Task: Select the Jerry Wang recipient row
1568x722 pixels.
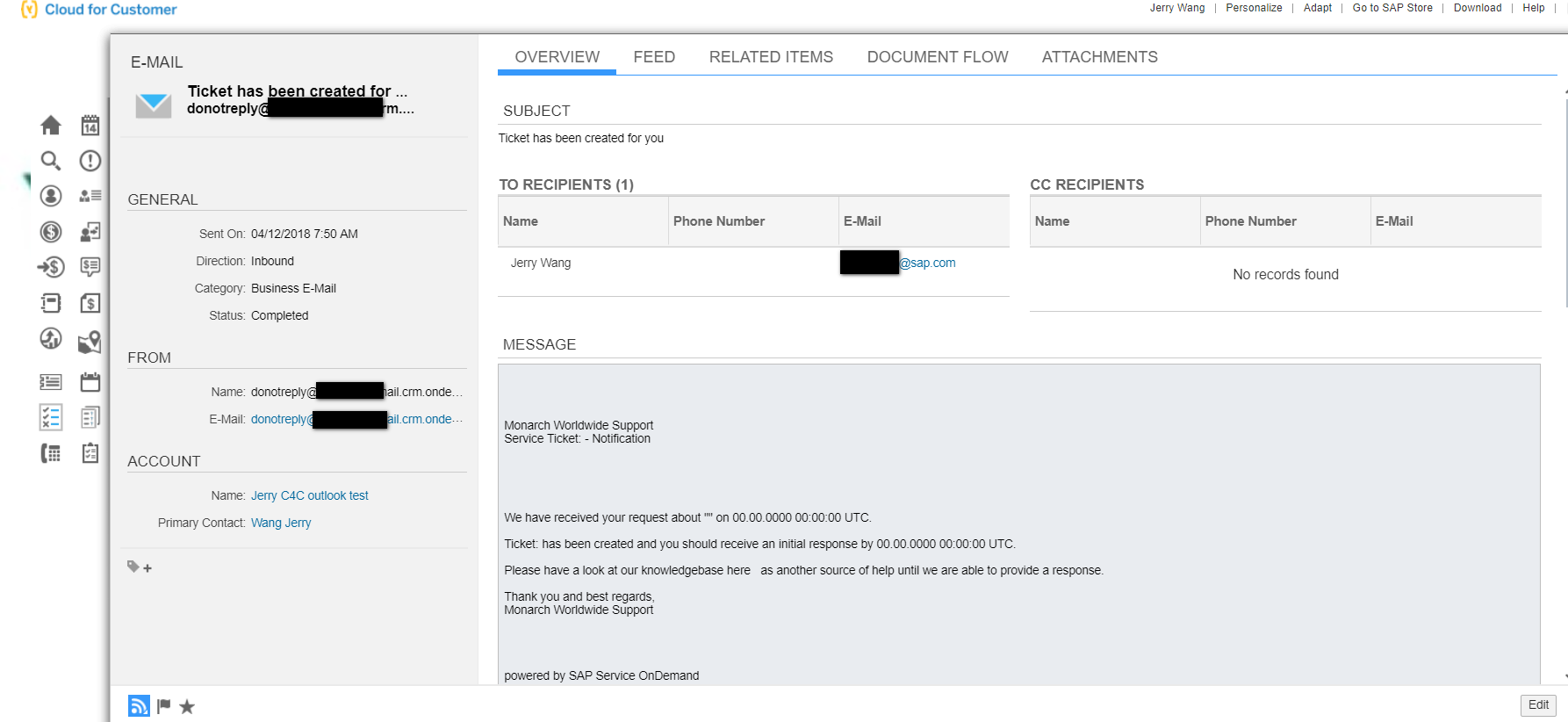Action: click(753, 263)
